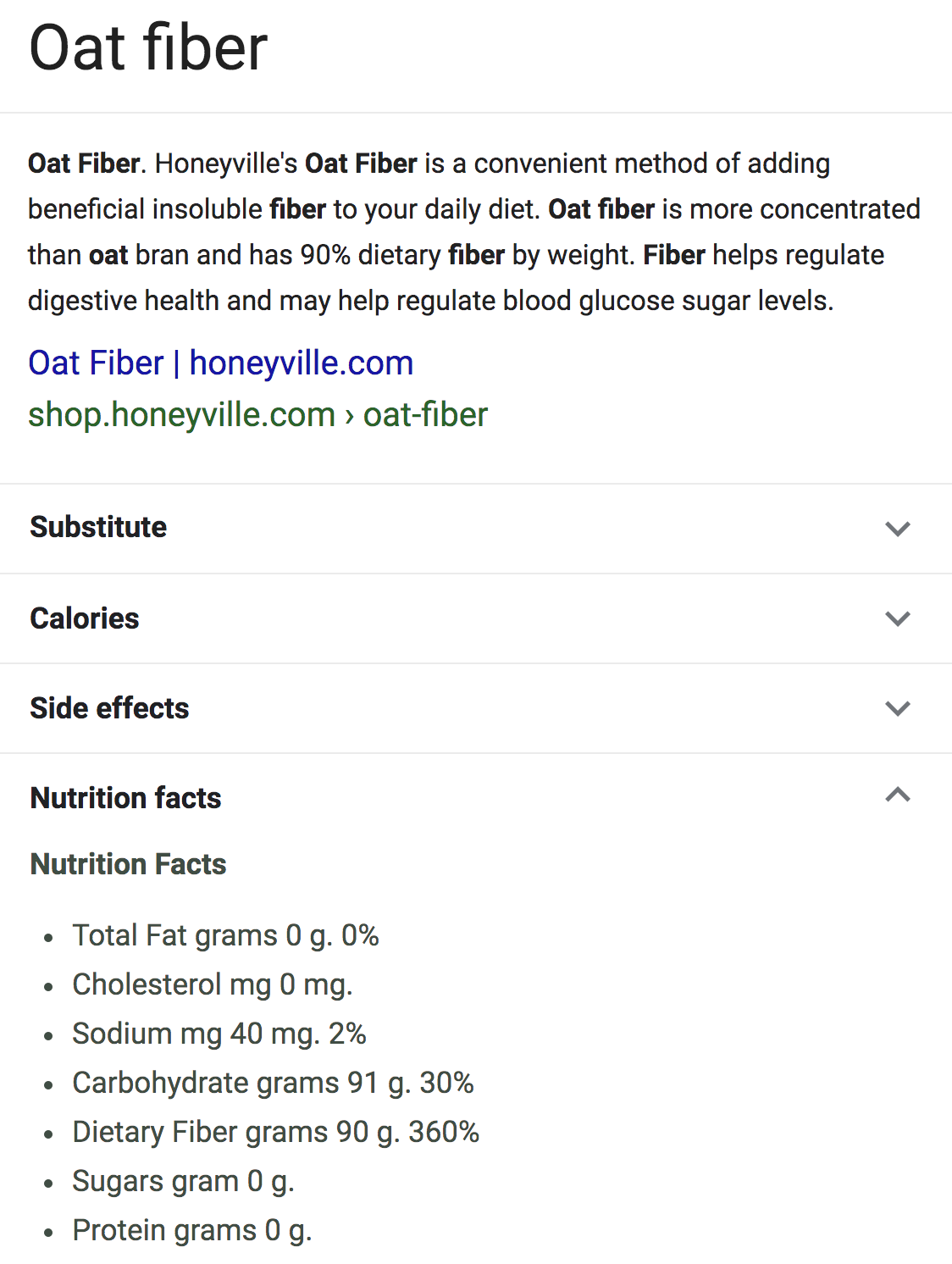Select the Carbohydrate grams 91 g item
Screen dimensions: 952x1264
click(x=273, y=1083)
